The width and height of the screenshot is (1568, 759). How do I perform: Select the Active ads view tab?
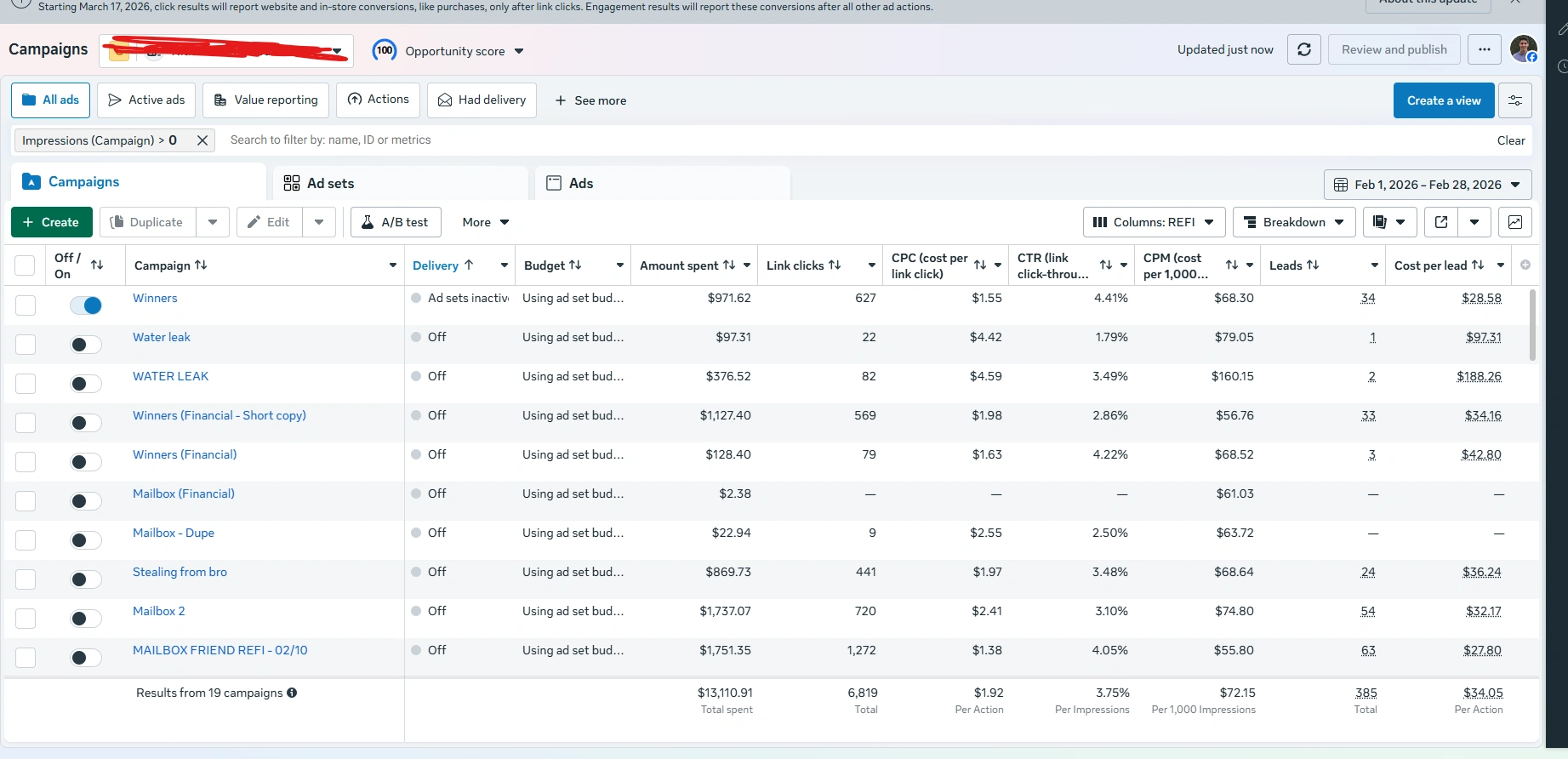[x=146, y=100]
